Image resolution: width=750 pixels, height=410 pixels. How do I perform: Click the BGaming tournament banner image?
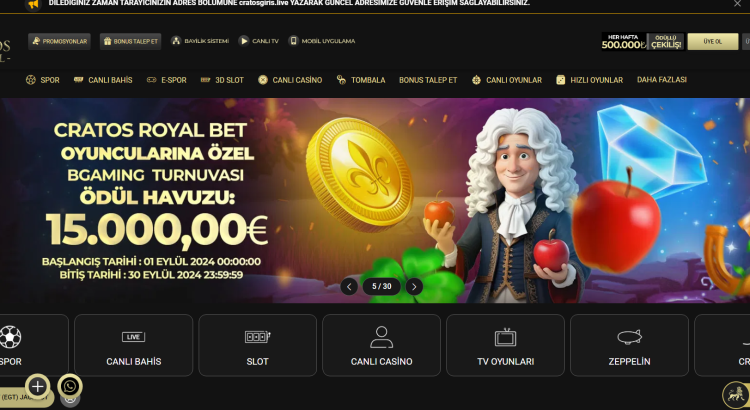(375, 200)
